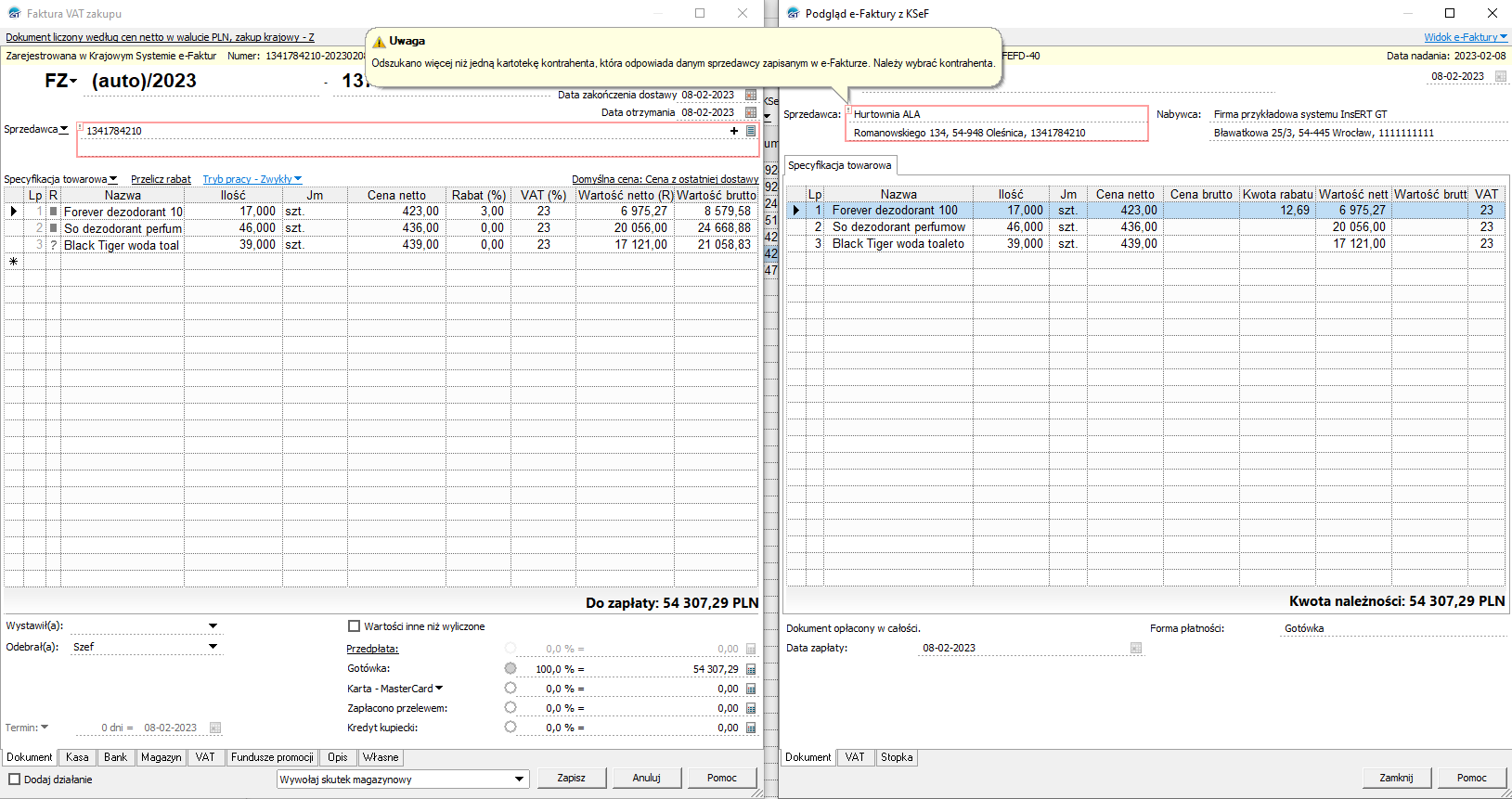The width and height of the screenshot is (1512, 799).
Task: Switch to the Magazyn tab
Action: click(x=161, y=757)
